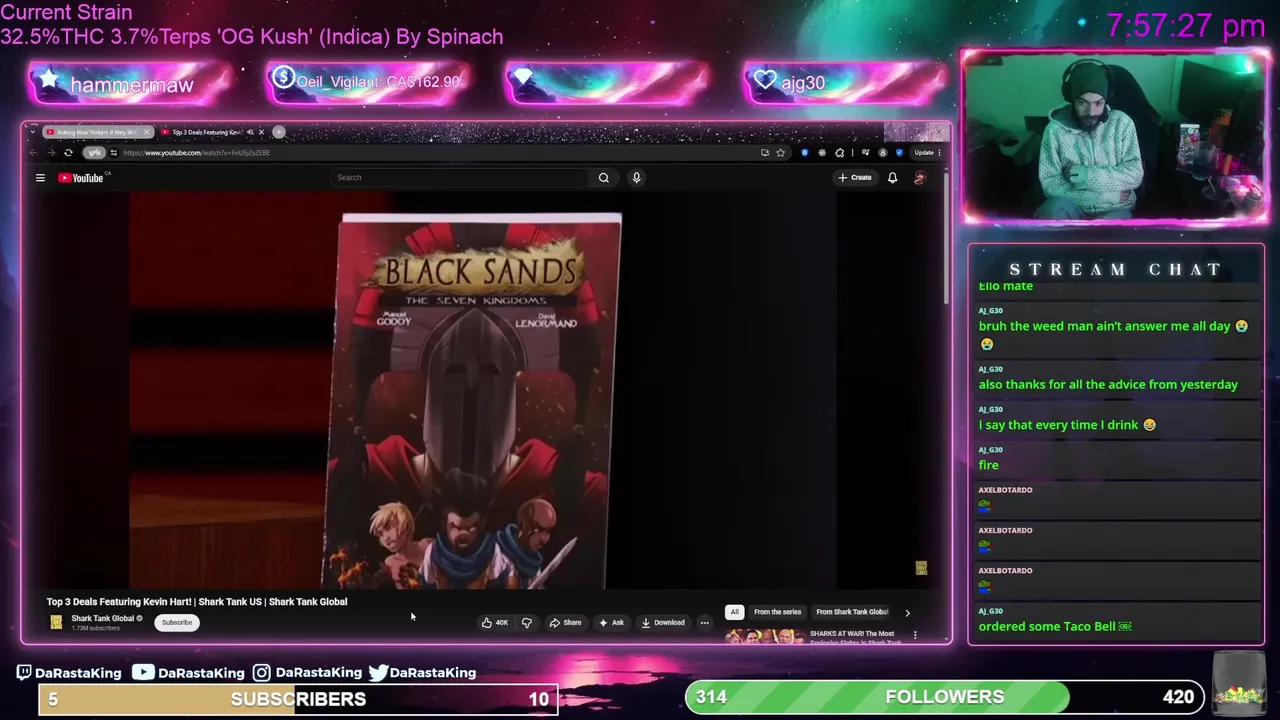The height and width of the screenshot is (720, 1280).
Task: Click into the YouTube Search field
Action: [x=460, y=178]
